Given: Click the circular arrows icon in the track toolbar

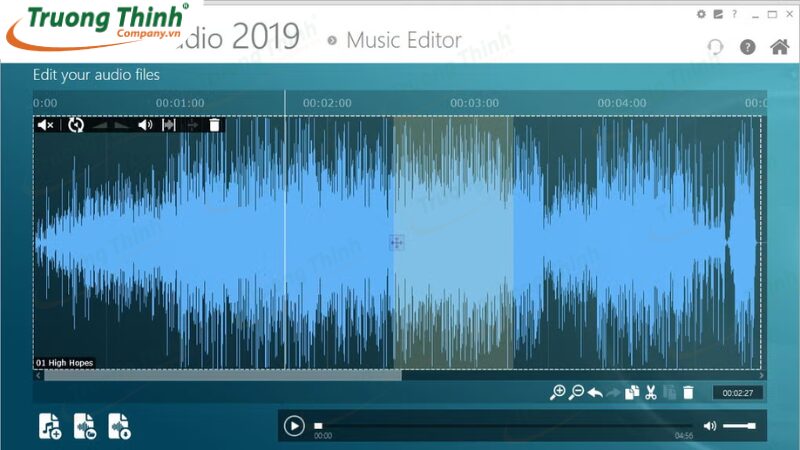Looking at the screenshot, I should tap(76, 125).
